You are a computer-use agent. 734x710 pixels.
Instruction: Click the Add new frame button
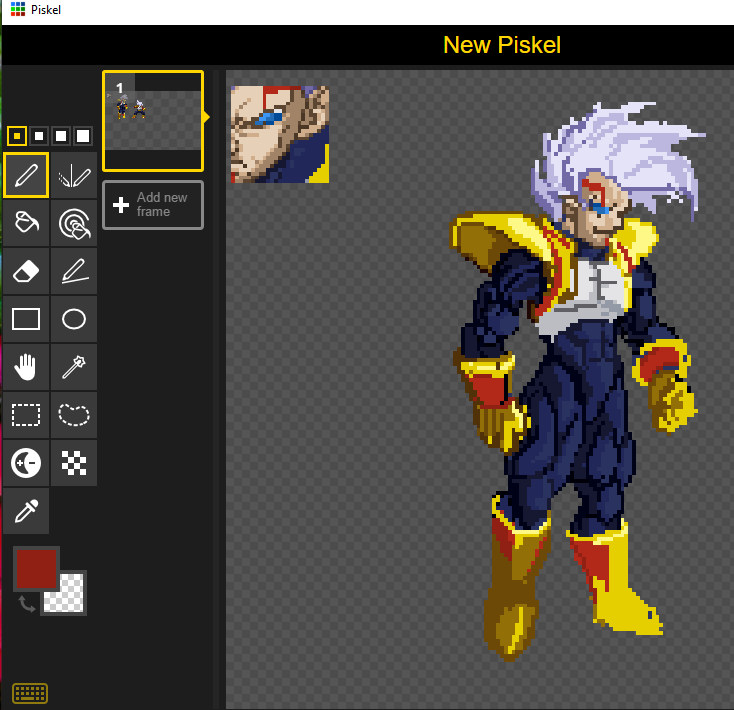tap(153, 205)
